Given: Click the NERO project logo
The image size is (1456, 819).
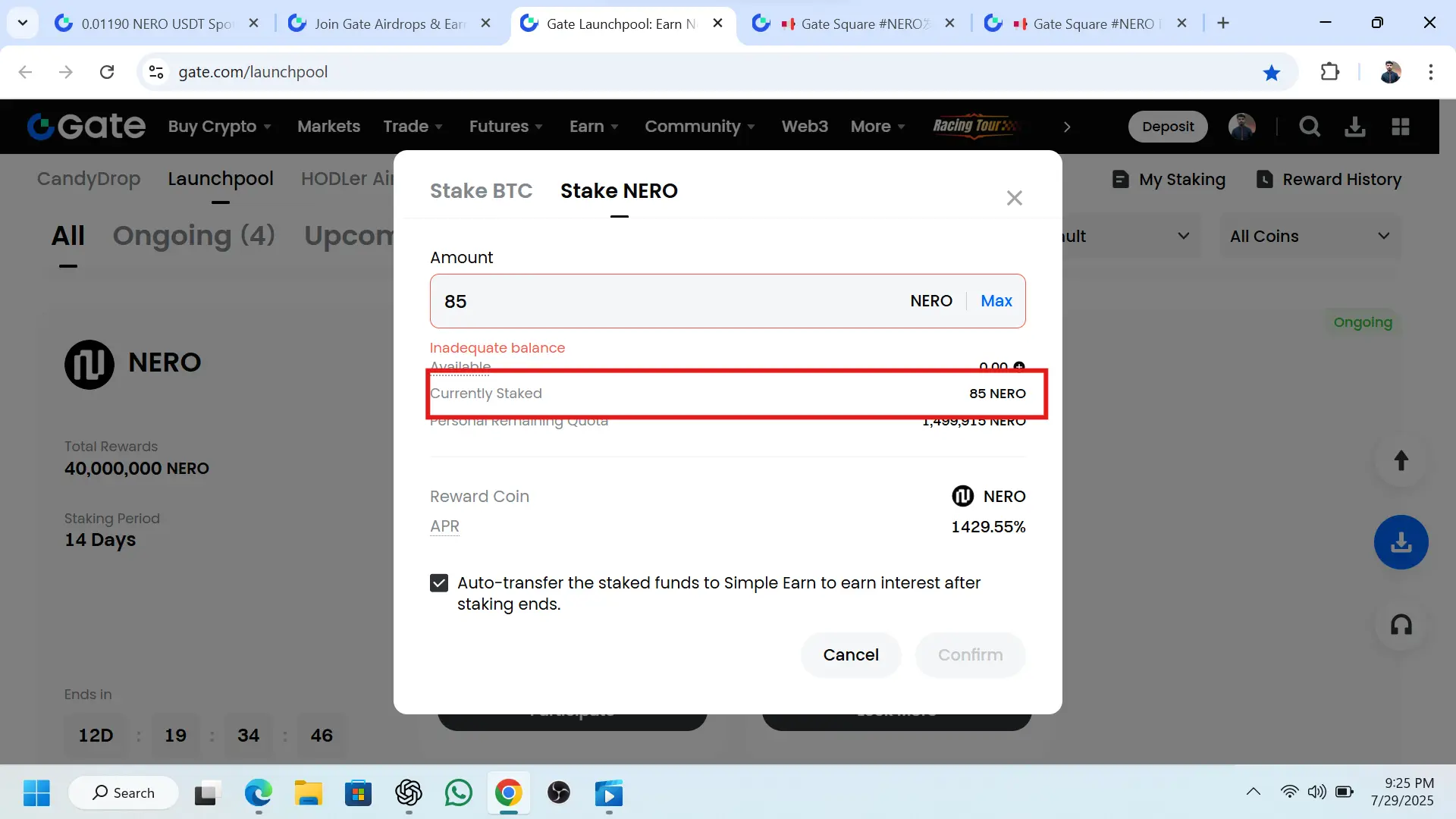Looking at the screenshot, I should [x=89, y=365].
